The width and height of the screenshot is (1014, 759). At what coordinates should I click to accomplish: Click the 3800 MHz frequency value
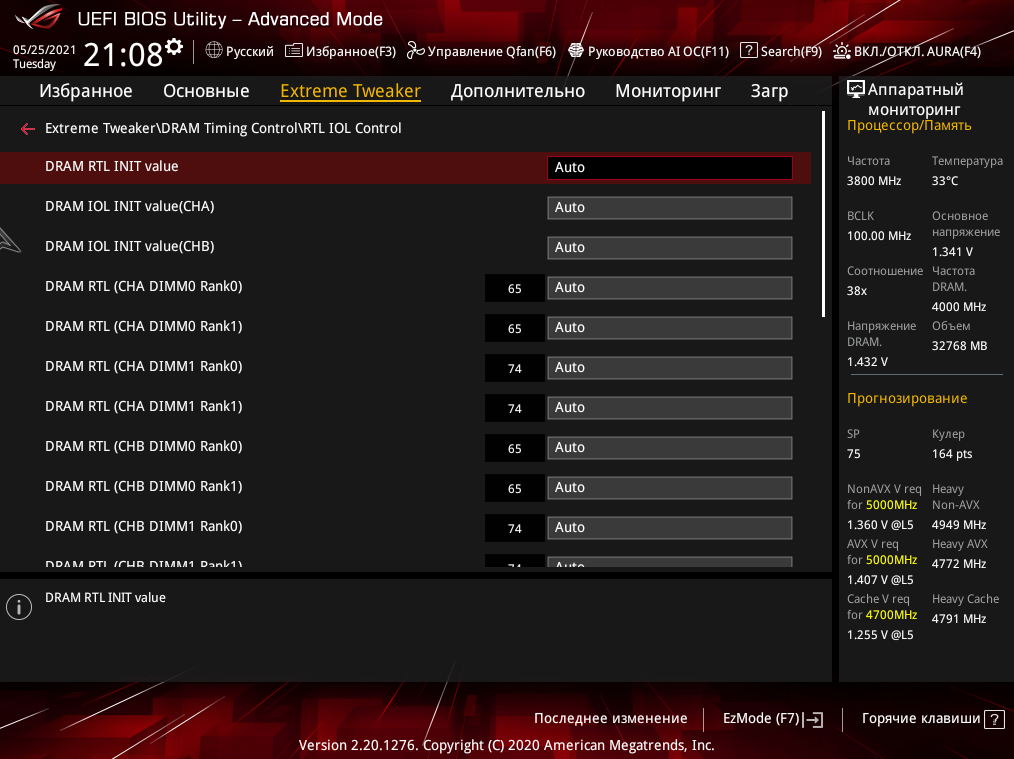pyautogui.click(x=874, y=181)
